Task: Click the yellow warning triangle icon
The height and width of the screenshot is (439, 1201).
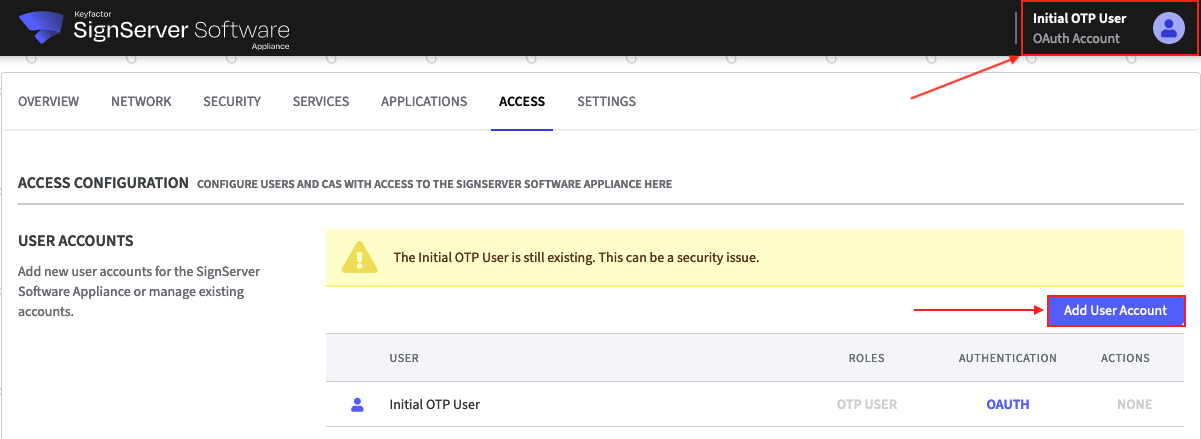Action: 359,258
